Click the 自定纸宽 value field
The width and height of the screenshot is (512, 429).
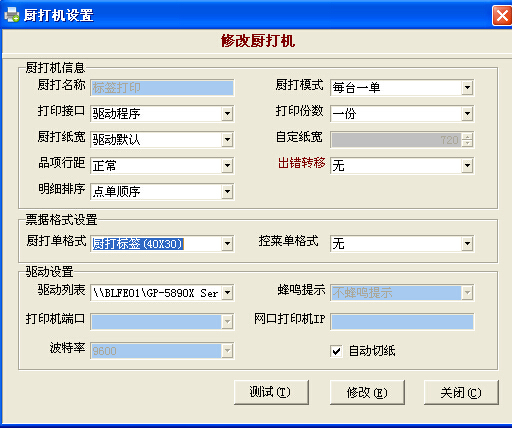(x=396, y=140)
